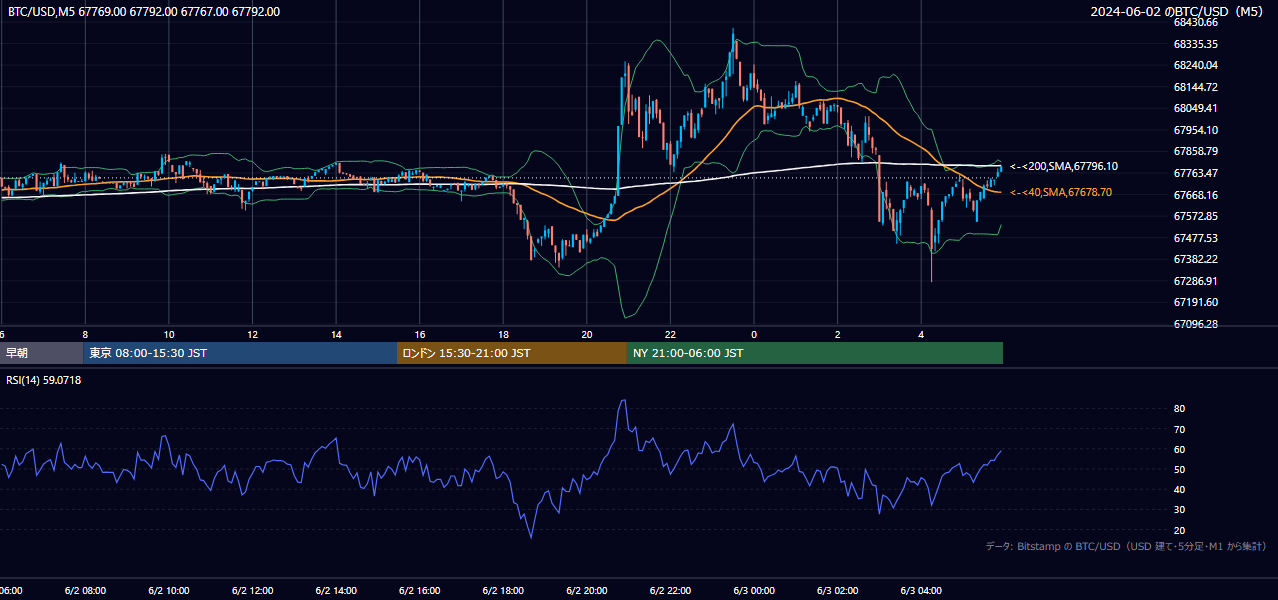The image size is (1278, 600).
Task: Click the 早朝 session bar
Action: point(41,353)
